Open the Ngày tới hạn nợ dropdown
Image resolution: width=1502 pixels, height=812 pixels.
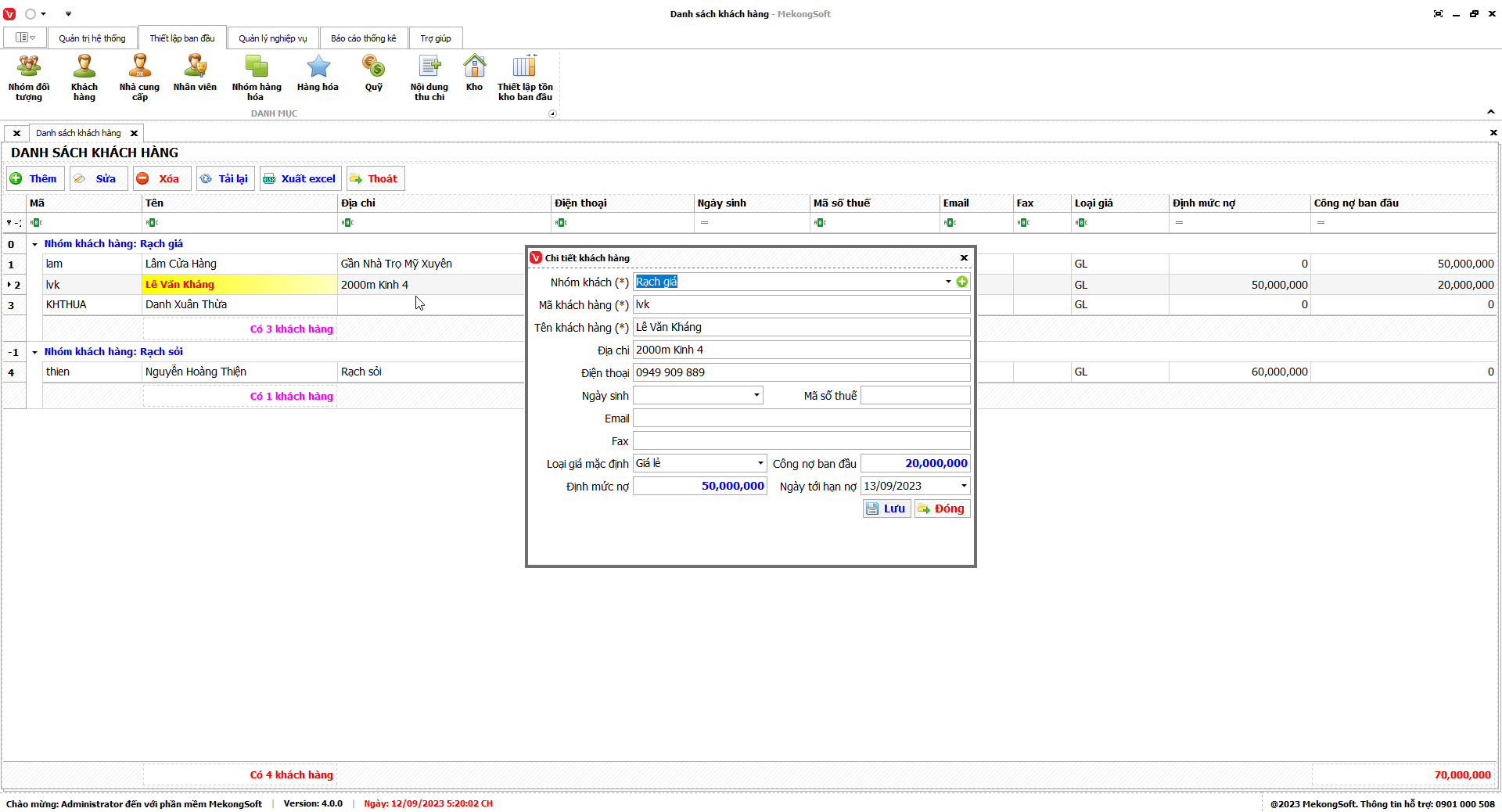tap(964, 487)
